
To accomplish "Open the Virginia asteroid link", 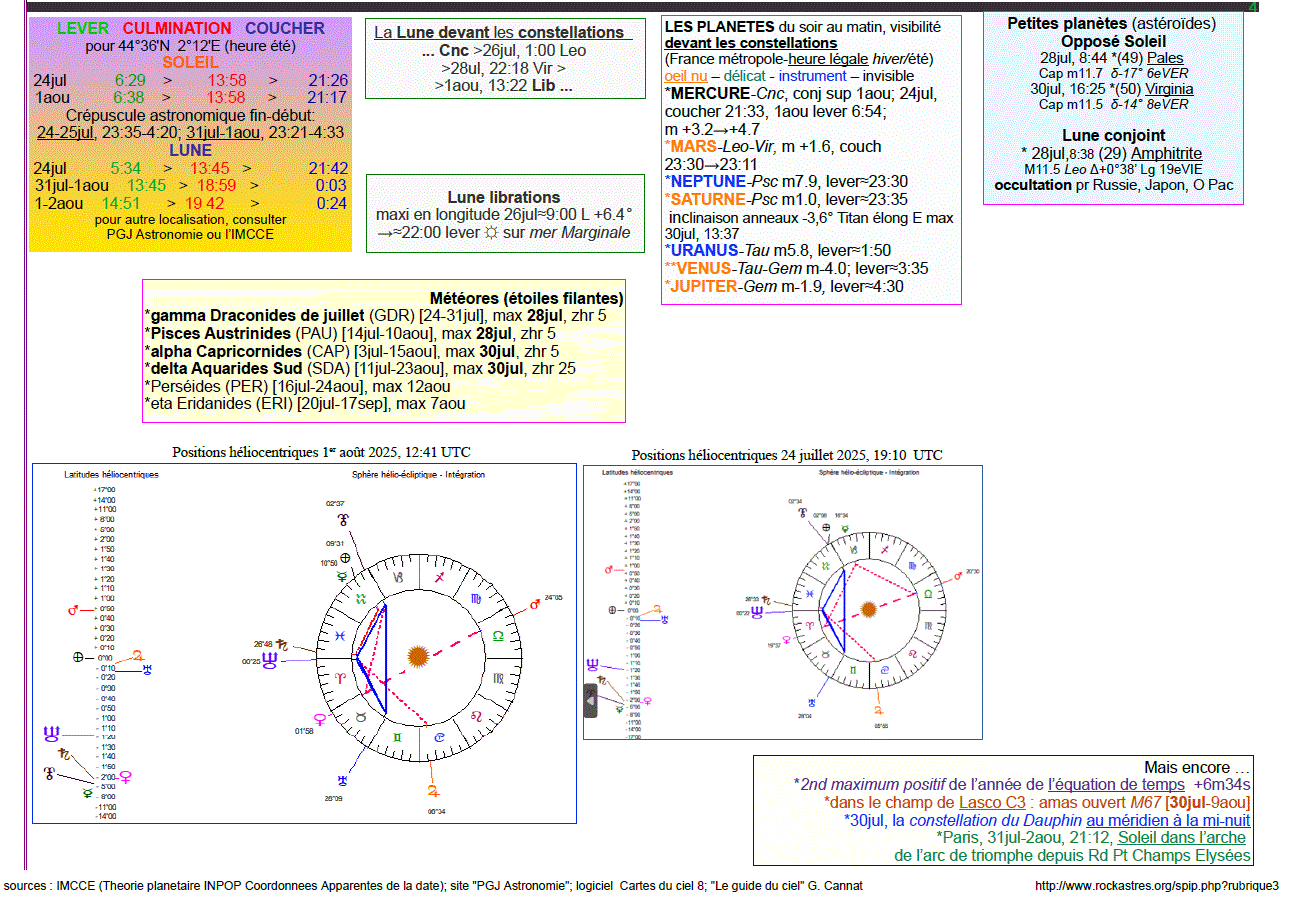I will pyautogui.click(x=1169, y=89).
